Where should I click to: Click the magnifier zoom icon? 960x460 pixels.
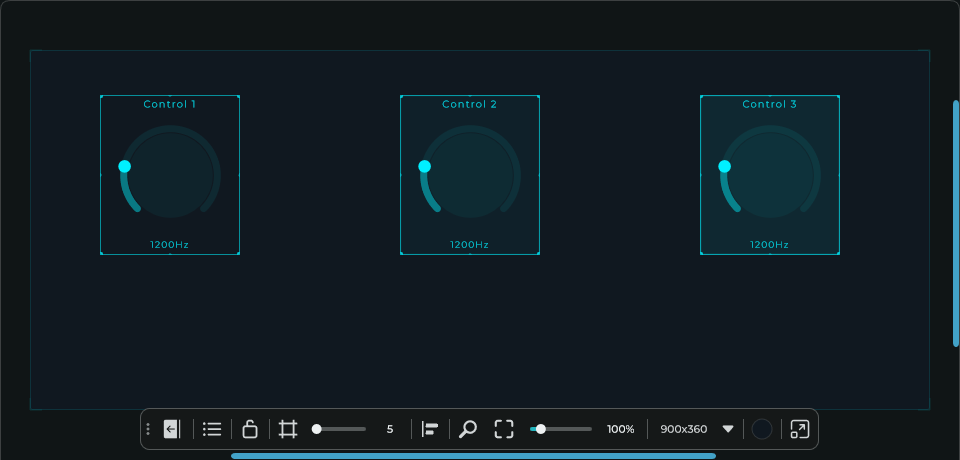468,429
